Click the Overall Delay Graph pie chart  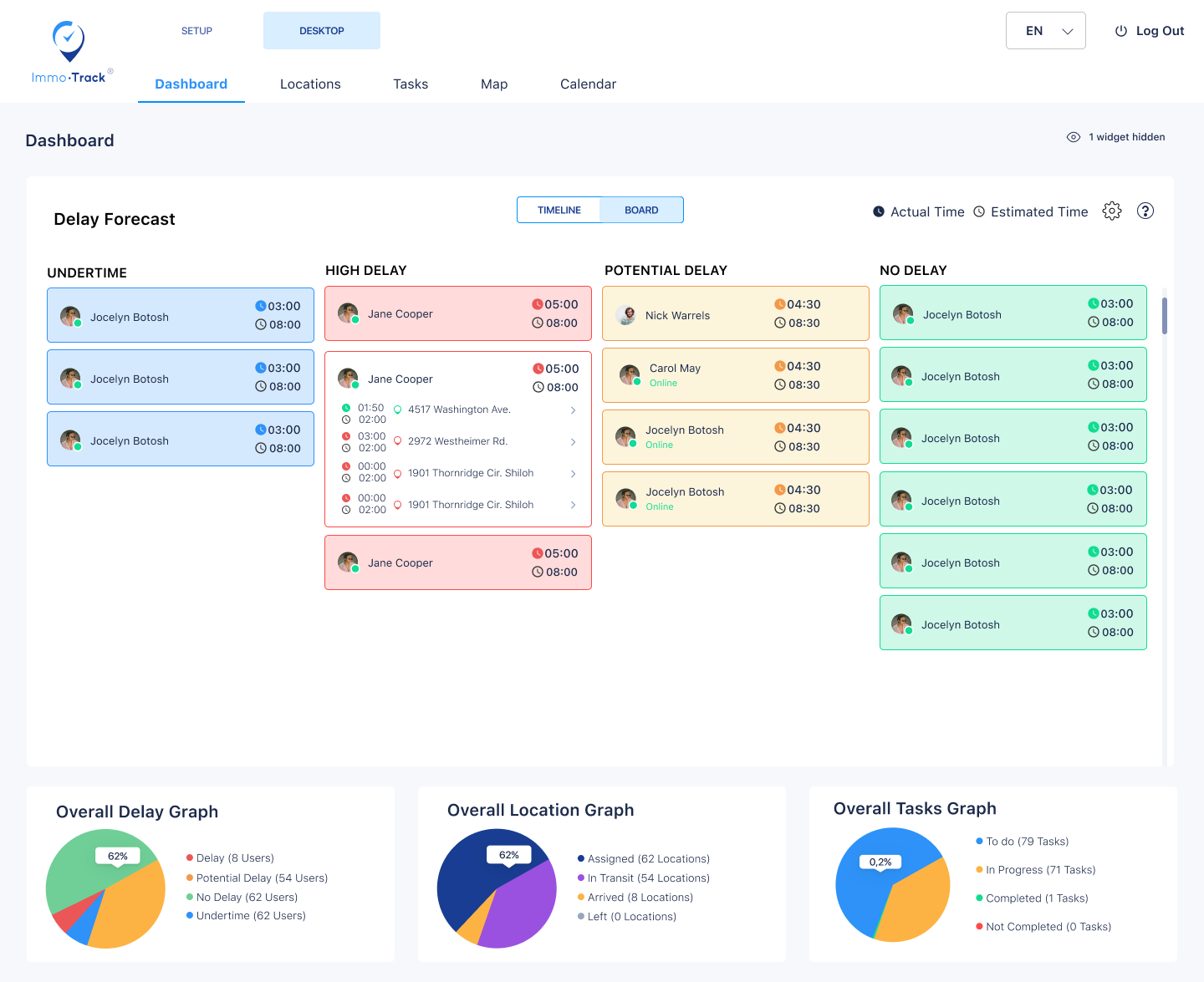coord(105,888)
